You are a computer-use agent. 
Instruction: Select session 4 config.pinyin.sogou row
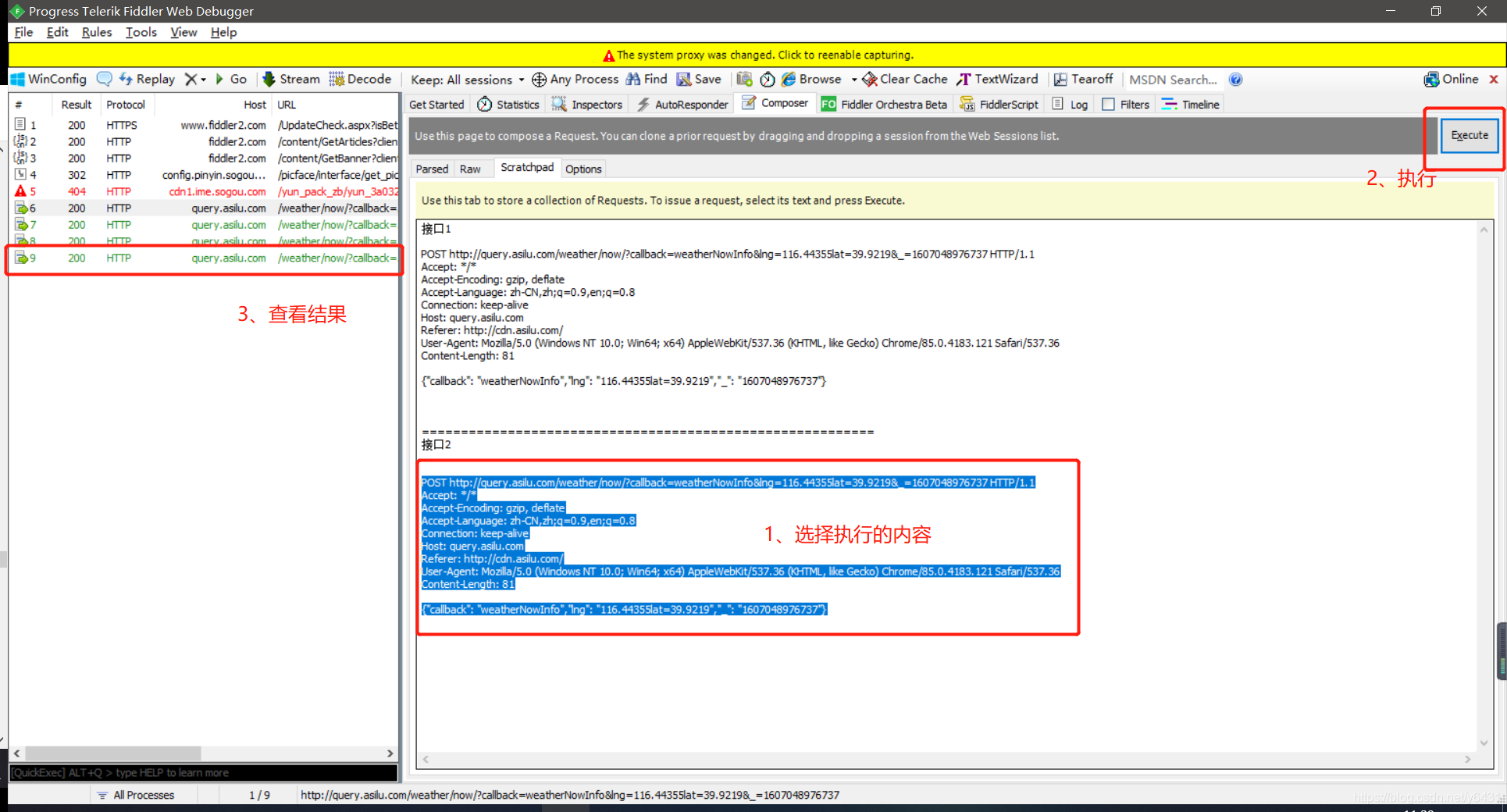click(x=205, y=175)
